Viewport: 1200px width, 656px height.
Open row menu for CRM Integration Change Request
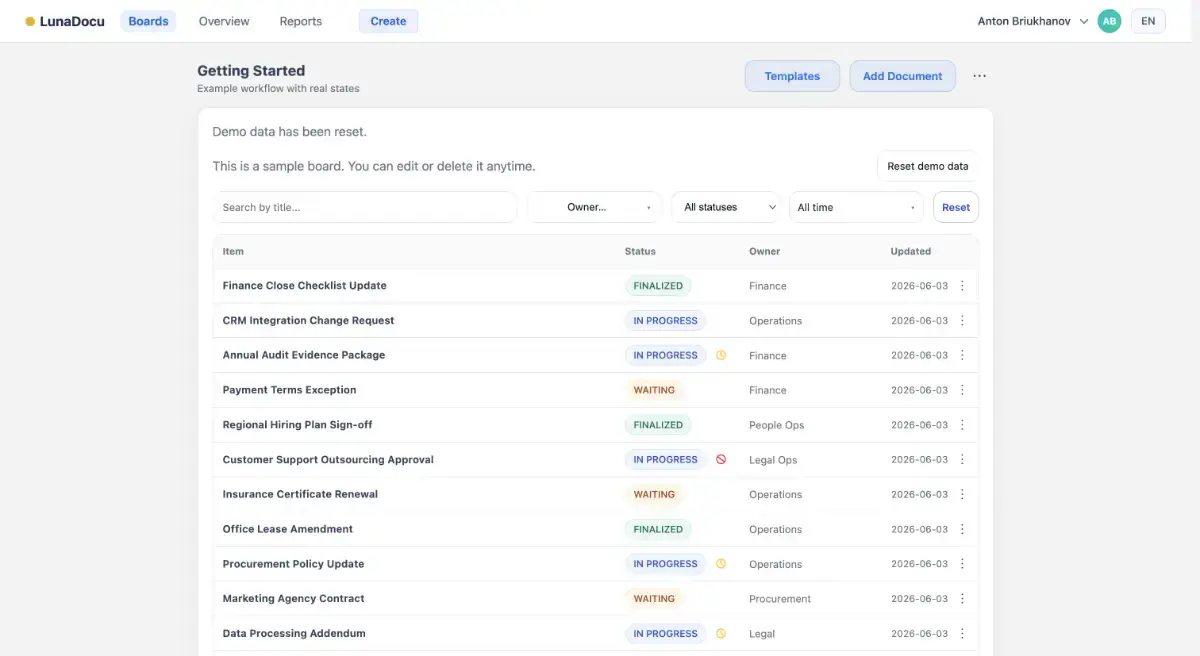tap(962, 321)
